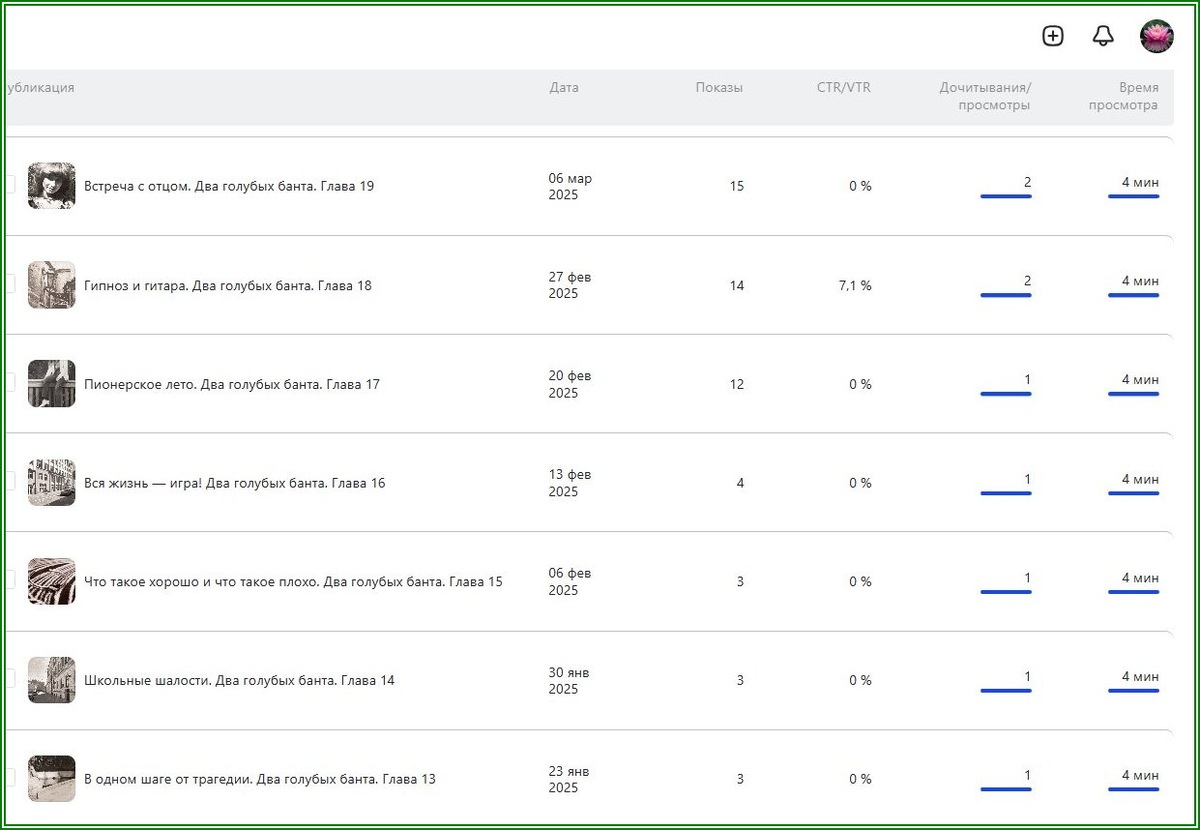Open 'Что такое хорошо и что такое плохо' post
Image resolution: width=1200 pixels, height=830 pixels.
pos(293,582)
